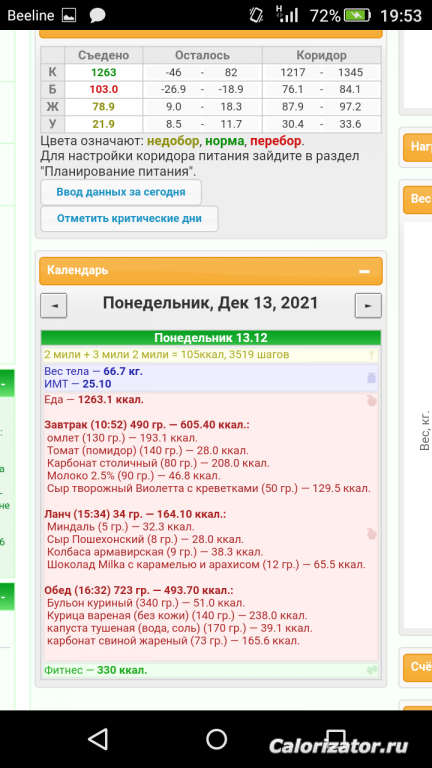
Task: Click the Курица вареная (без кожи) entry
Action: point(178,616)
